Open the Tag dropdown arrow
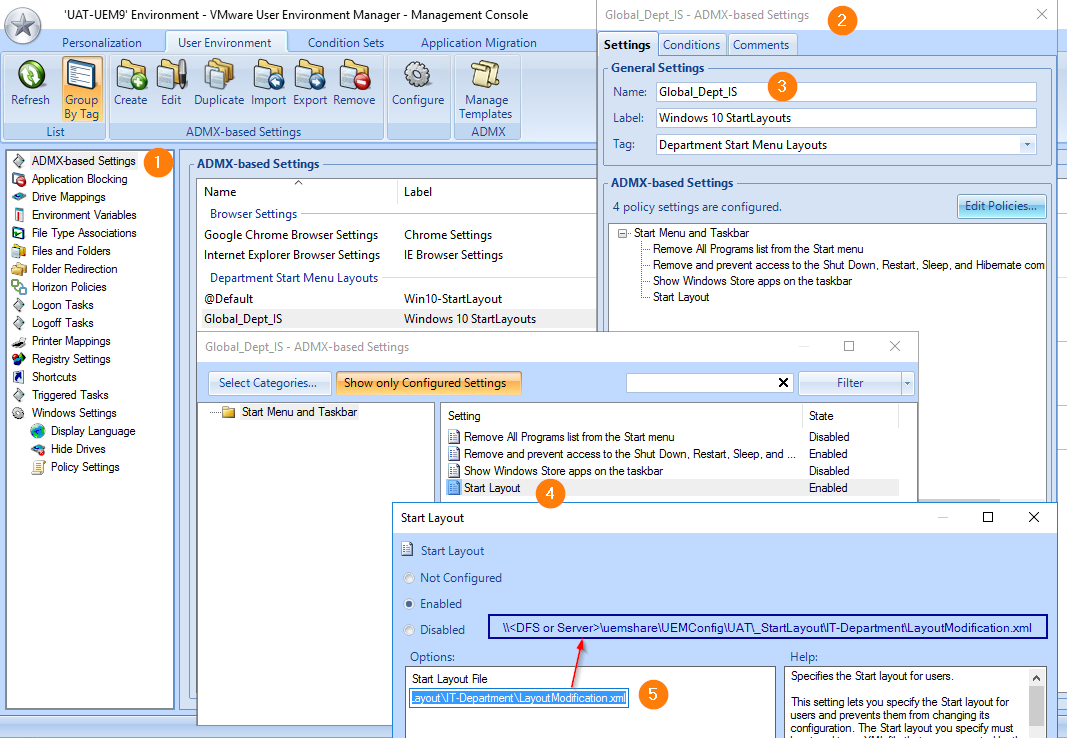1067x738 pixels. click(1027, 145)
